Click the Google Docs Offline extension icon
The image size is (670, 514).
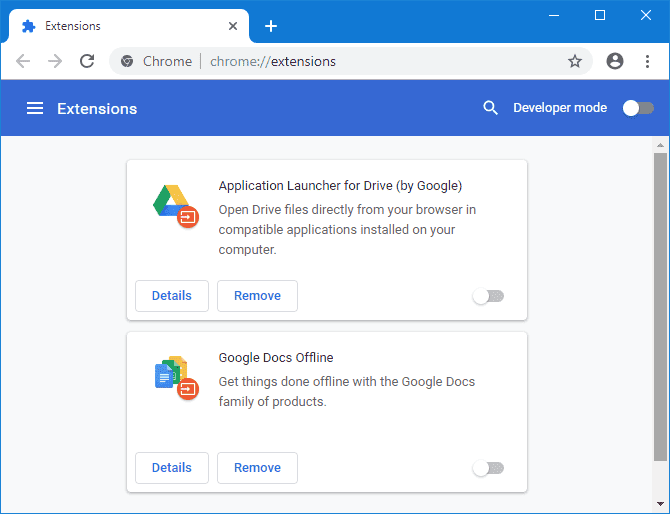tap(176, 378)
